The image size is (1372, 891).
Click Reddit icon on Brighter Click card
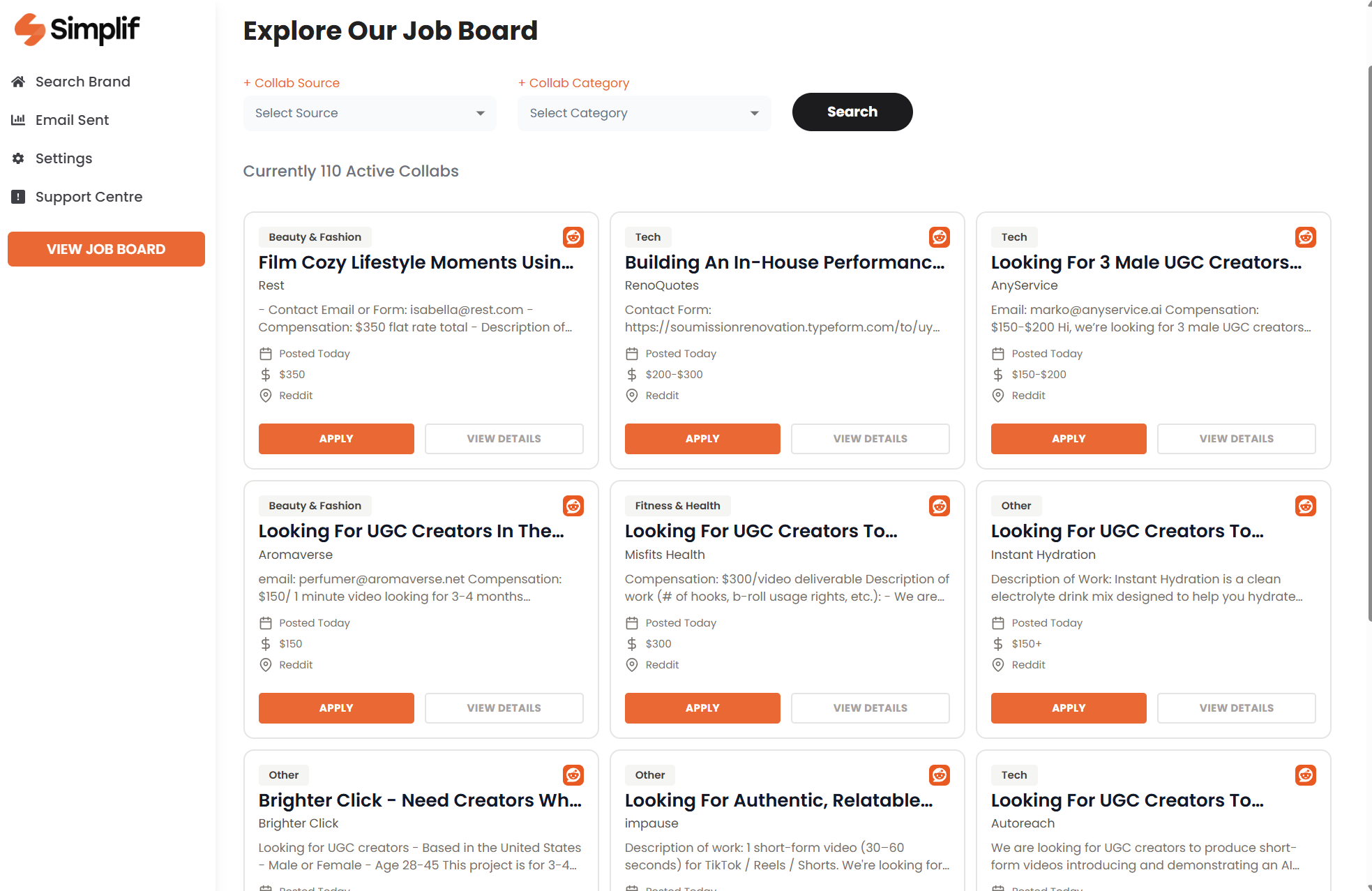pos(573,775)
